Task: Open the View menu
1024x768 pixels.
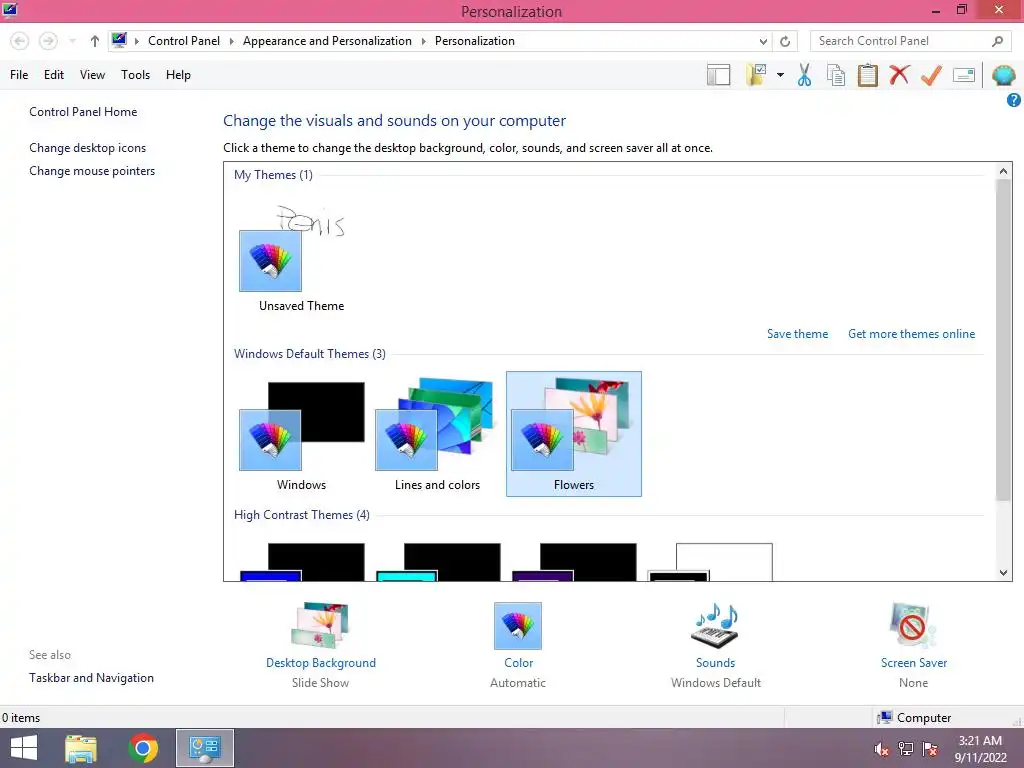Action: coord(92,75)
